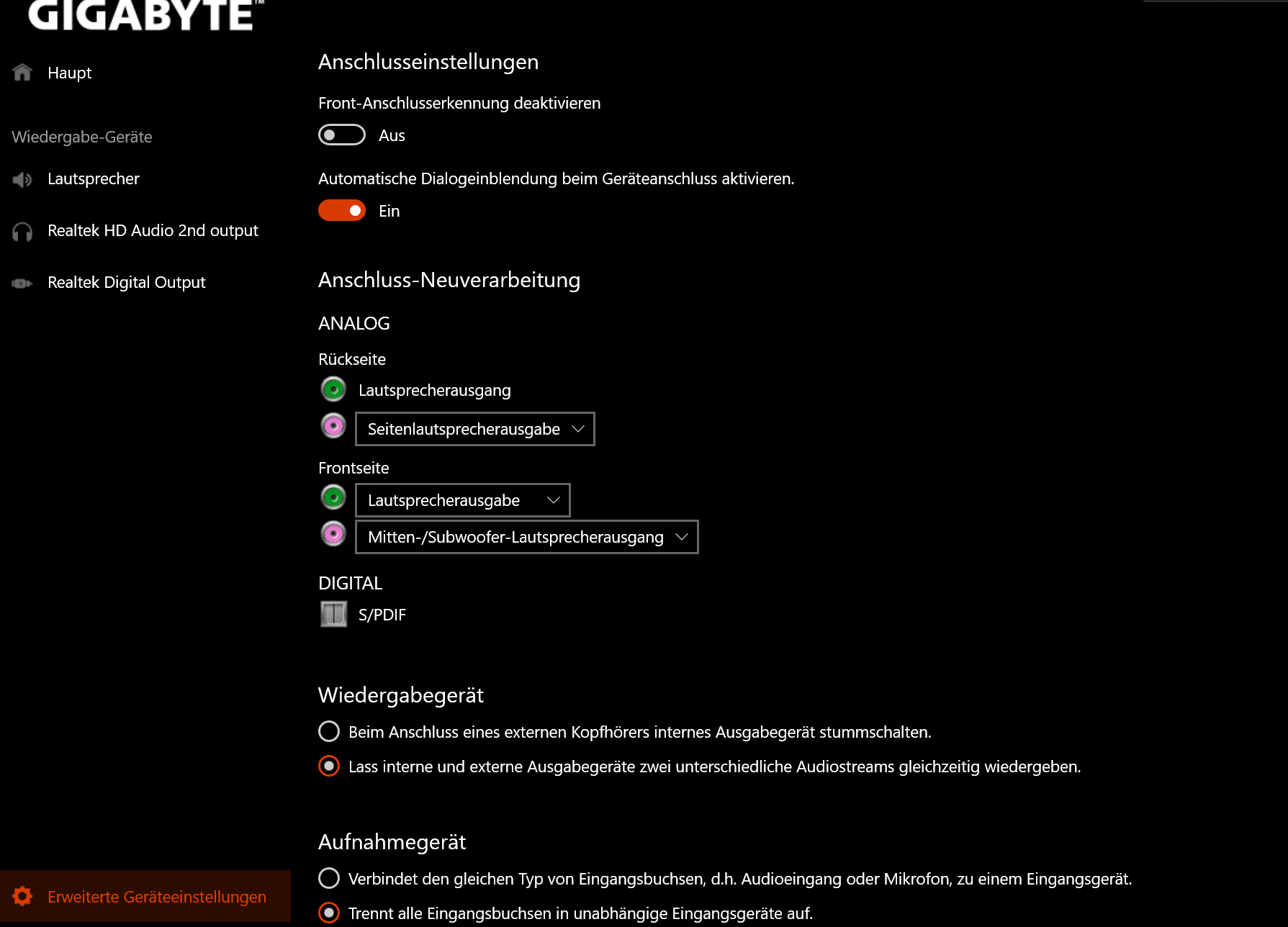Click the Rückseite label
The width and height of the screenshot is (1288, 927).
tap(352, 359)
